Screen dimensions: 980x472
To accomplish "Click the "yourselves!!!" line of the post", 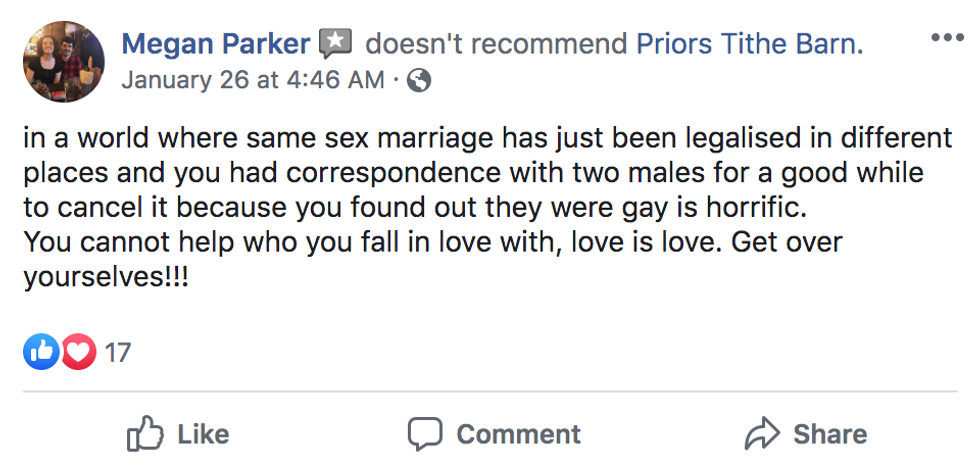I will 106,276.
